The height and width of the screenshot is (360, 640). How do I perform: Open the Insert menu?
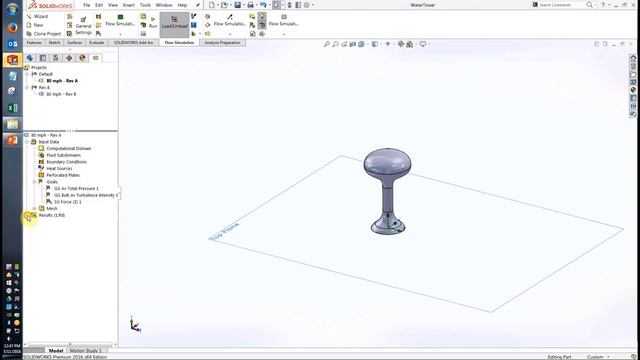[129, 5]
